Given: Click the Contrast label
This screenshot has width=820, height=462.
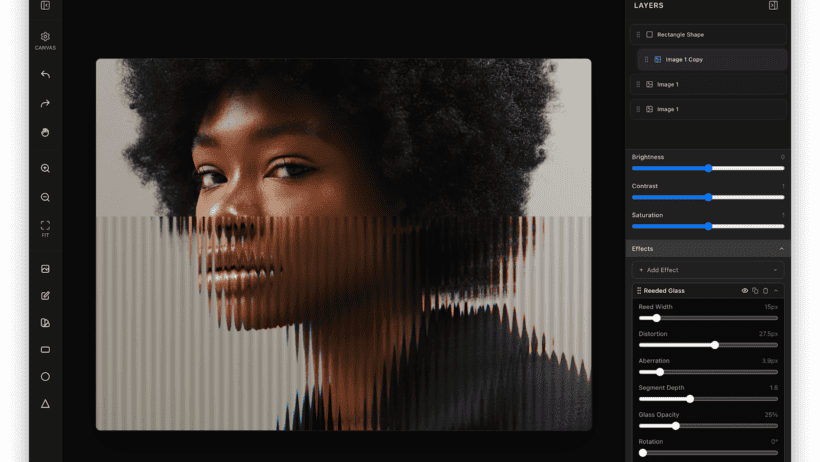Looking at the screenshot, I should pos(645,186).
